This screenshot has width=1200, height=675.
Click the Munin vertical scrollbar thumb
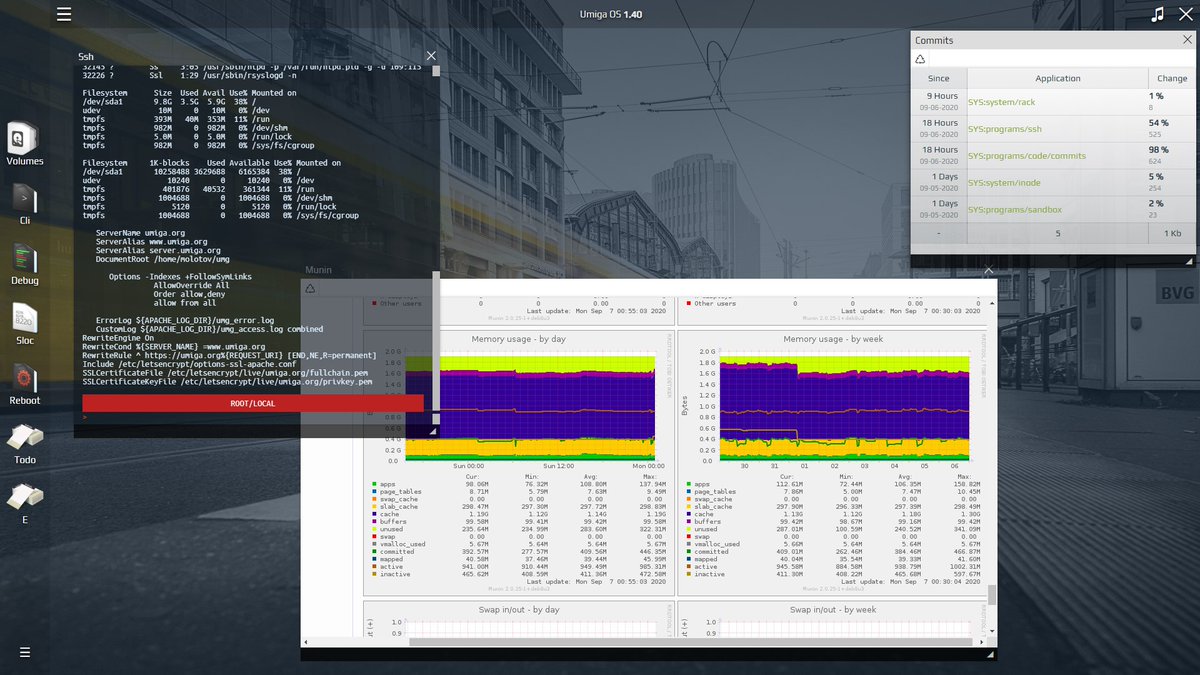(x=992, y=594)
